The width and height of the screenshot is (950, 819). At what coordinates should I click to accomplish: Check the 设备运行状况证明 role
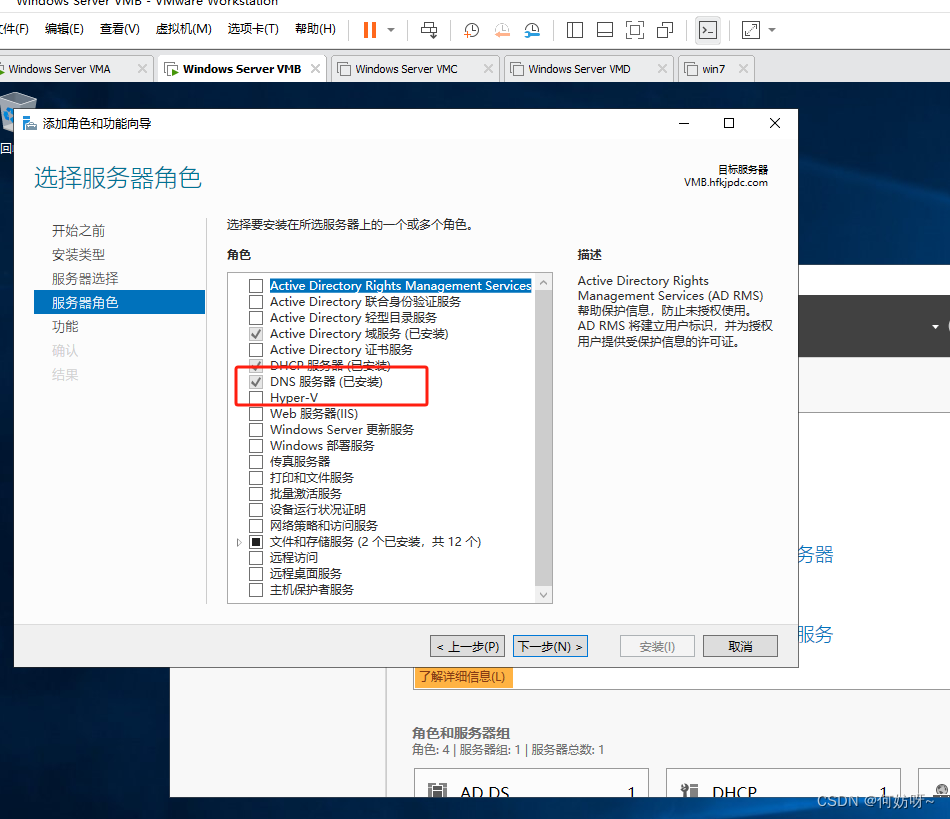(x=256, y=509)
